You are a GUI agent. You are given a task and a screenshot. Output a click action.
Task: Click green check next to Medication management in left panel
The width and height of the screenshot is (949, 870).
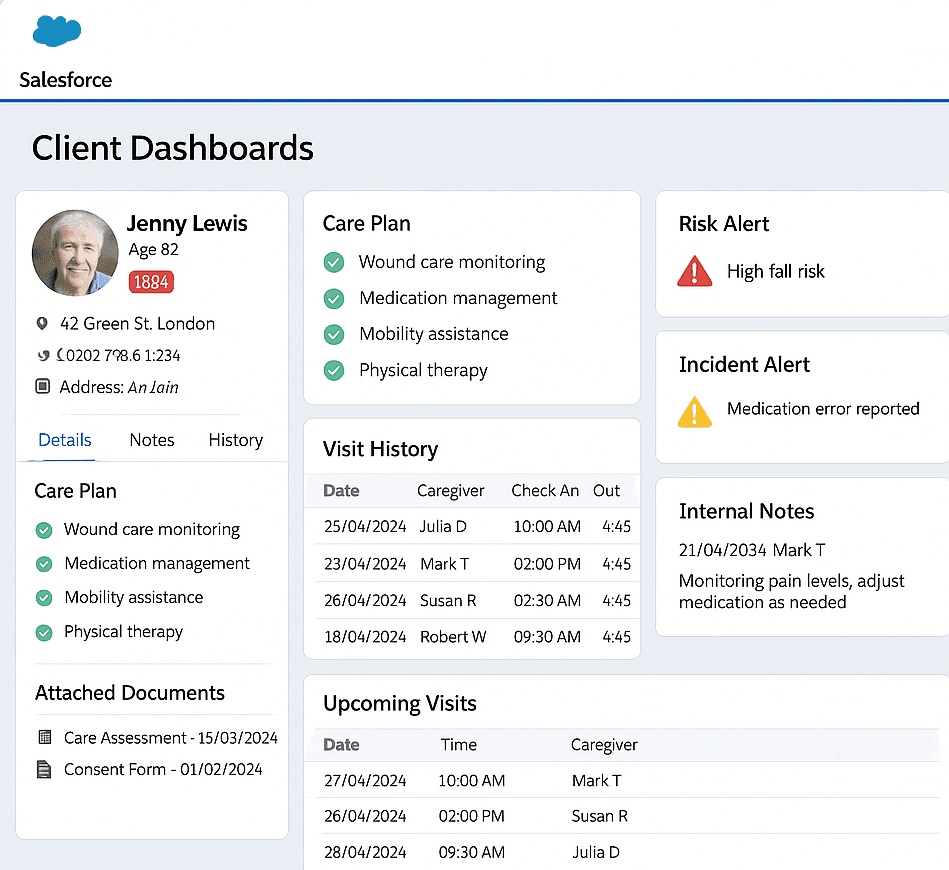[x=44, y=564]
